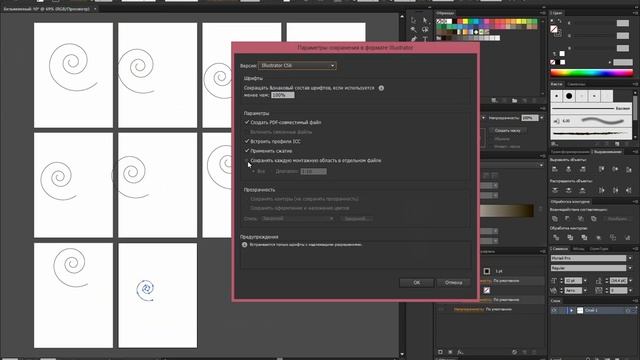Click horizontal align left icon

click(x=555, y=169)
